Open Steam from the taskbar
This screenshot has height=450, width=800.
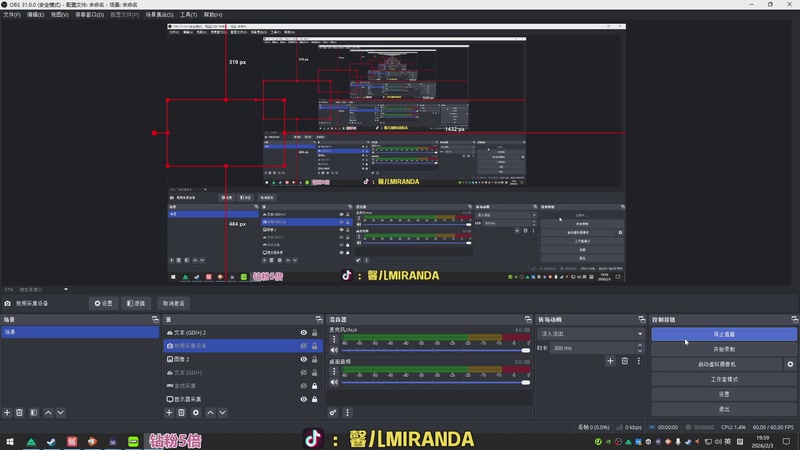point(51,441)
